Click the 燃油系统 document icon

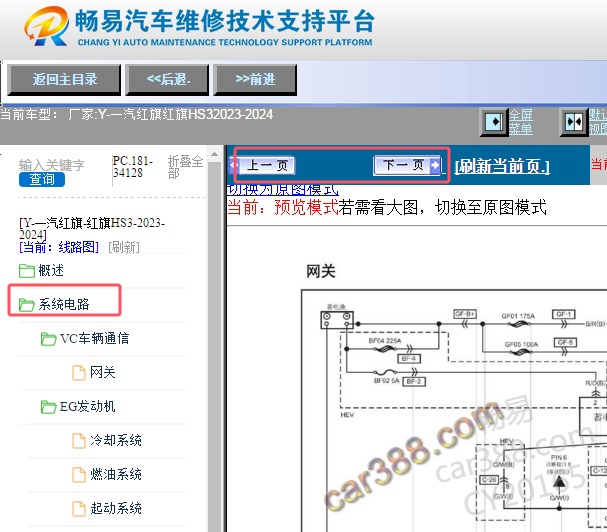(x=79, y=475)
